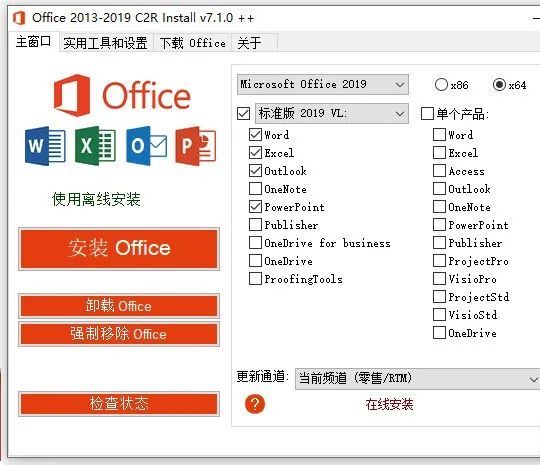Click the blue Outlook envelope icon

(147, 146)
